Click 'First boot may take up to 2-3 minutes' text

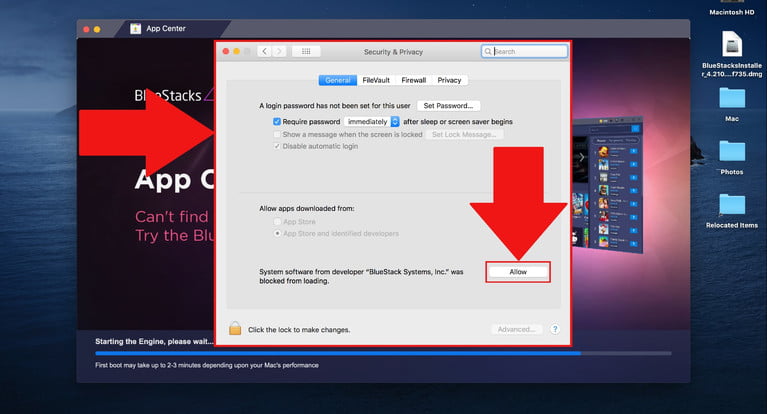pyautogui.click(x=207, y=365)
